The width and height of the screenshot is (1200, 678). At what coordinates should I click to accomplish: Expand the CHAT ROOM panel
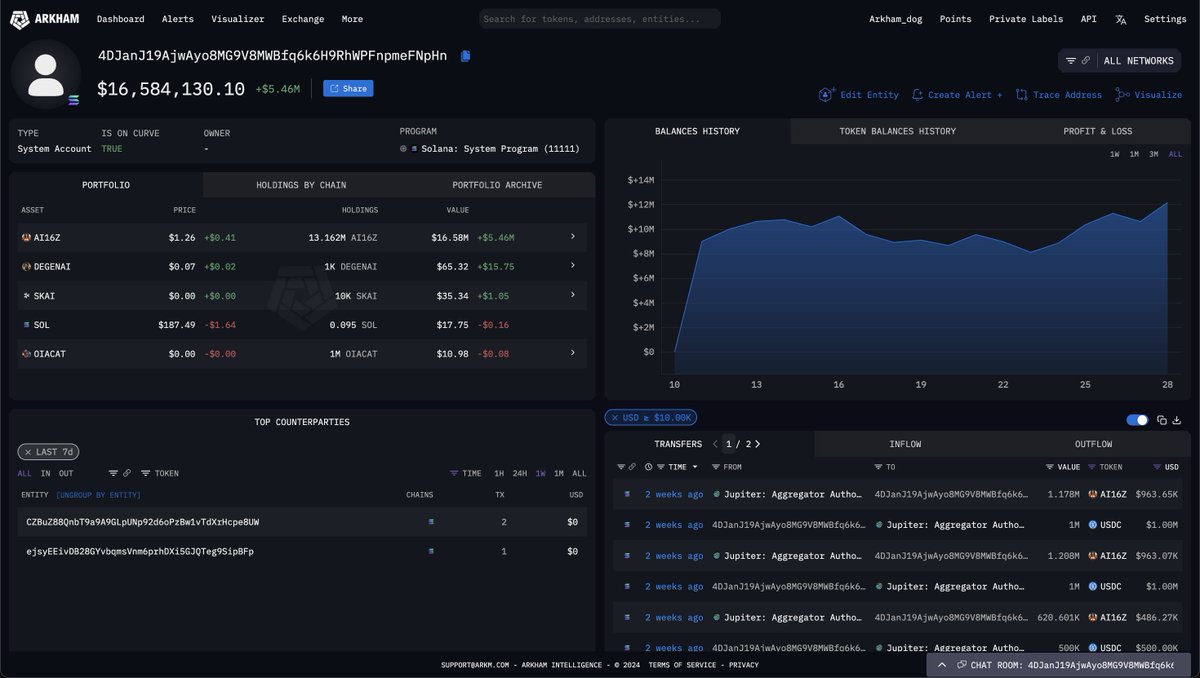[x=942, y=664]
